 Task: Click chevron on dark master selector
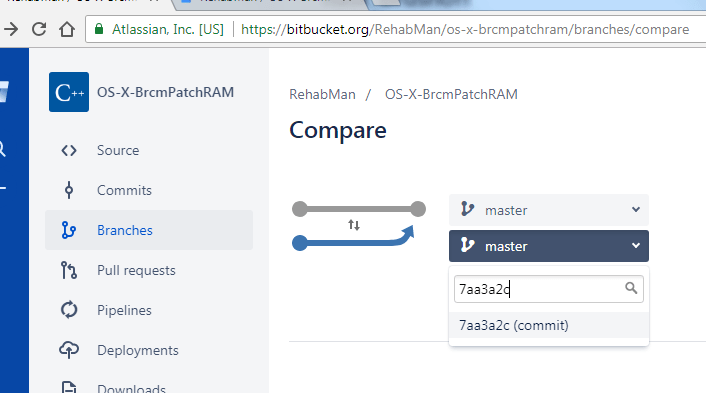pos(636,246)
